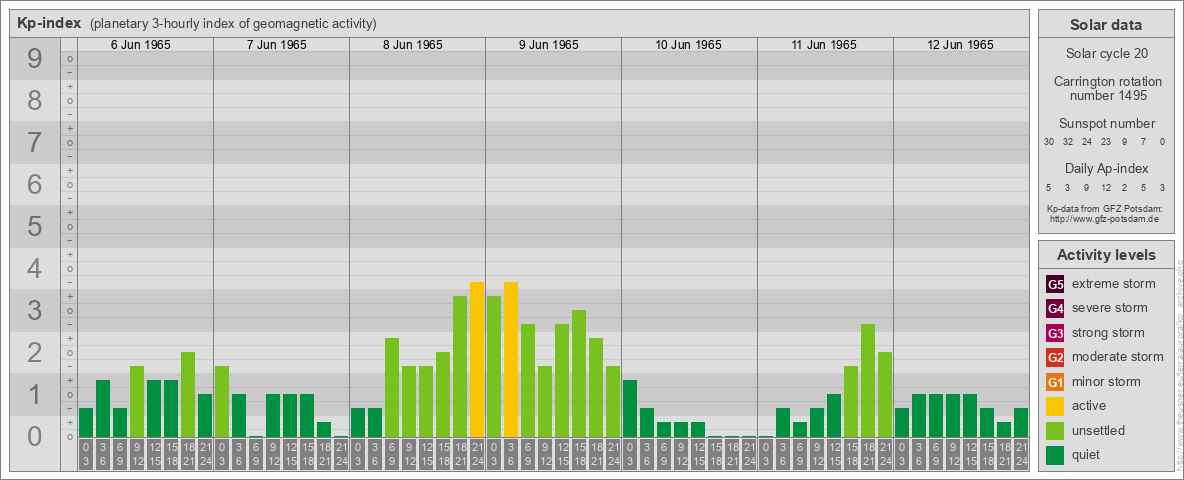Click the G3 strong storm badge

(1055, 333)
